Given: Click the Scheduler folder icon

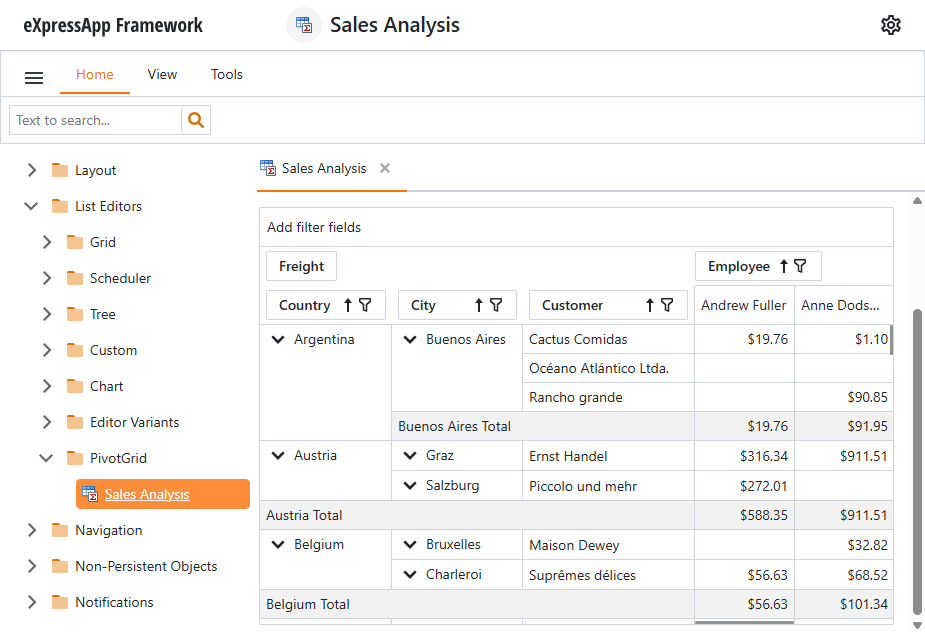Looking at the screenshot, I should [75, 278].
